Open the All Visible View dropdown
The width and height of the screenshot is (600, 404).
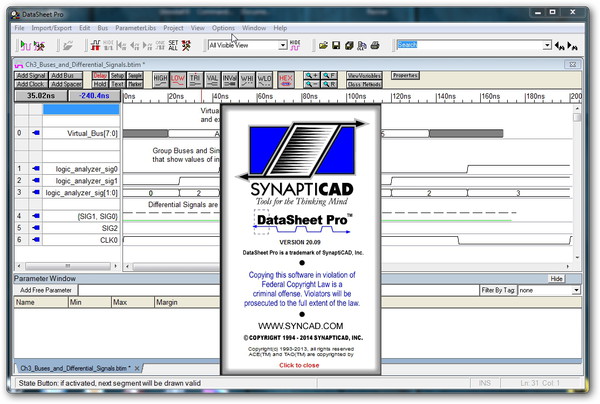coord(283,45)
